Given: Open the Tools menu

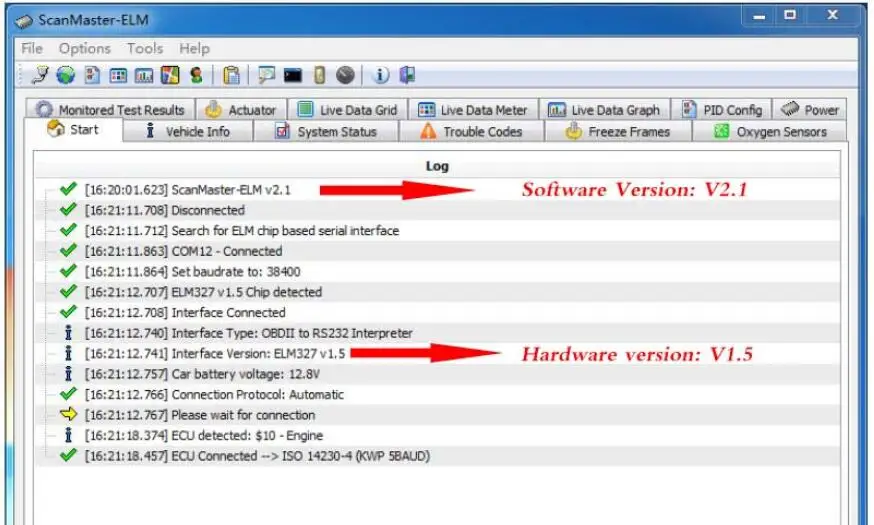Looking at the screenshot, I should tap(145, 48).
